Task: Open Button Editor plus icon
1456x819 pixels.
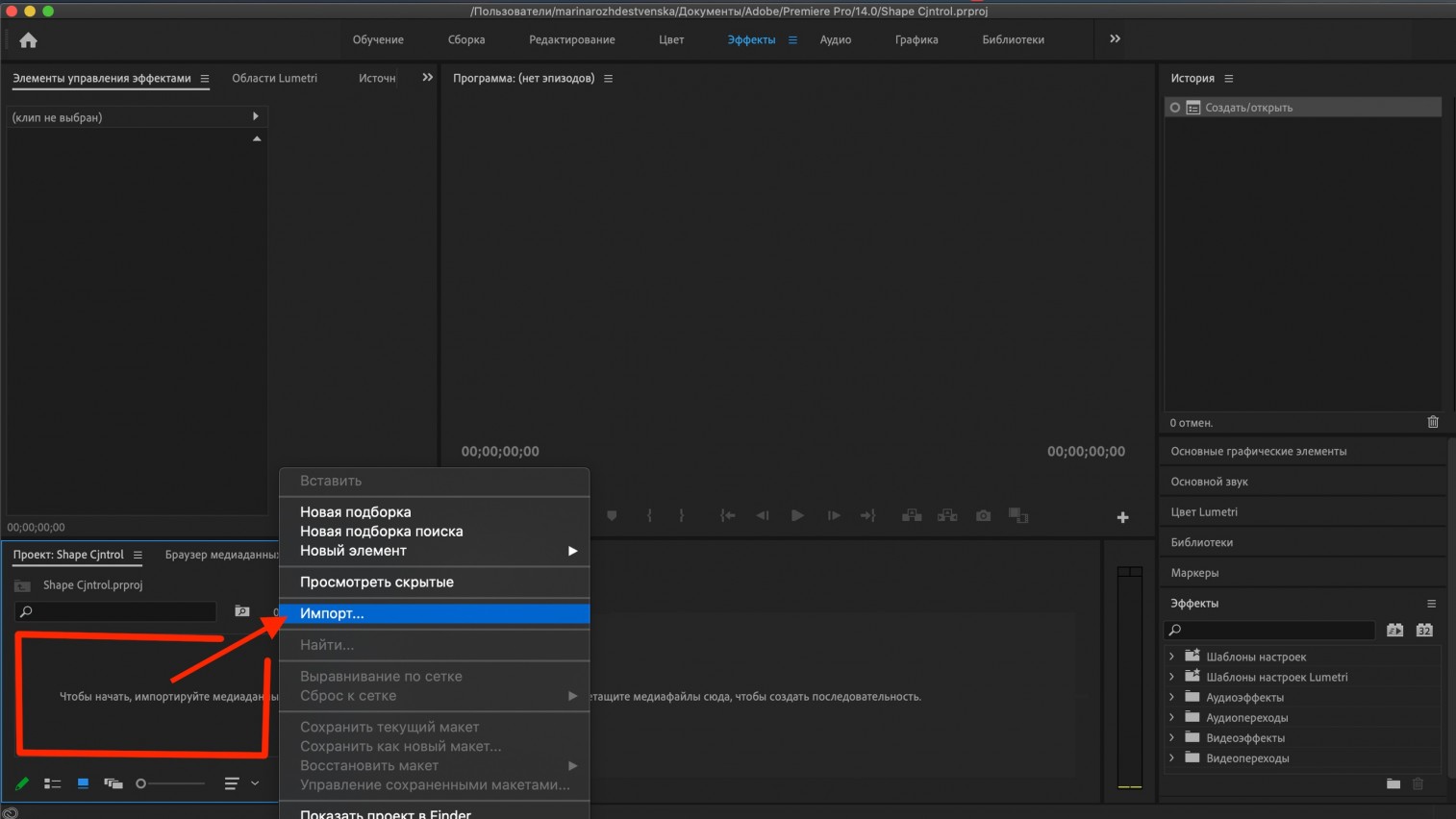Action: tap(1122, 517)
